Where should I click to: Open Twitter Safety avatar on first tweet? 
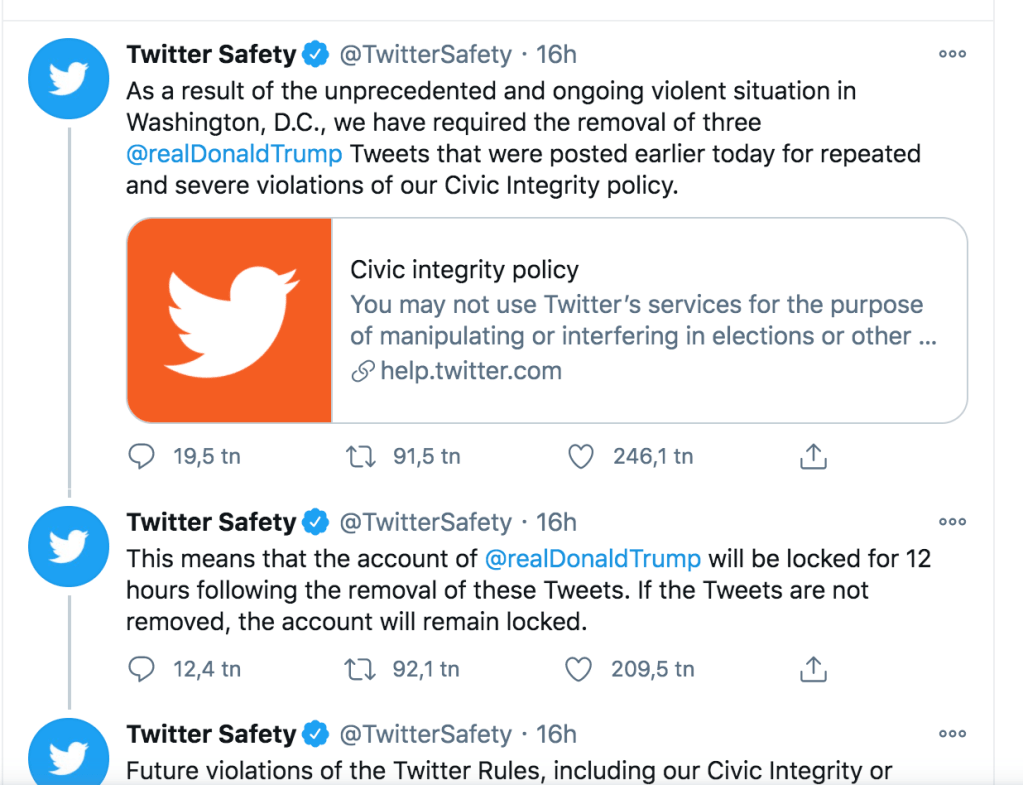click(x=68, y=80)
